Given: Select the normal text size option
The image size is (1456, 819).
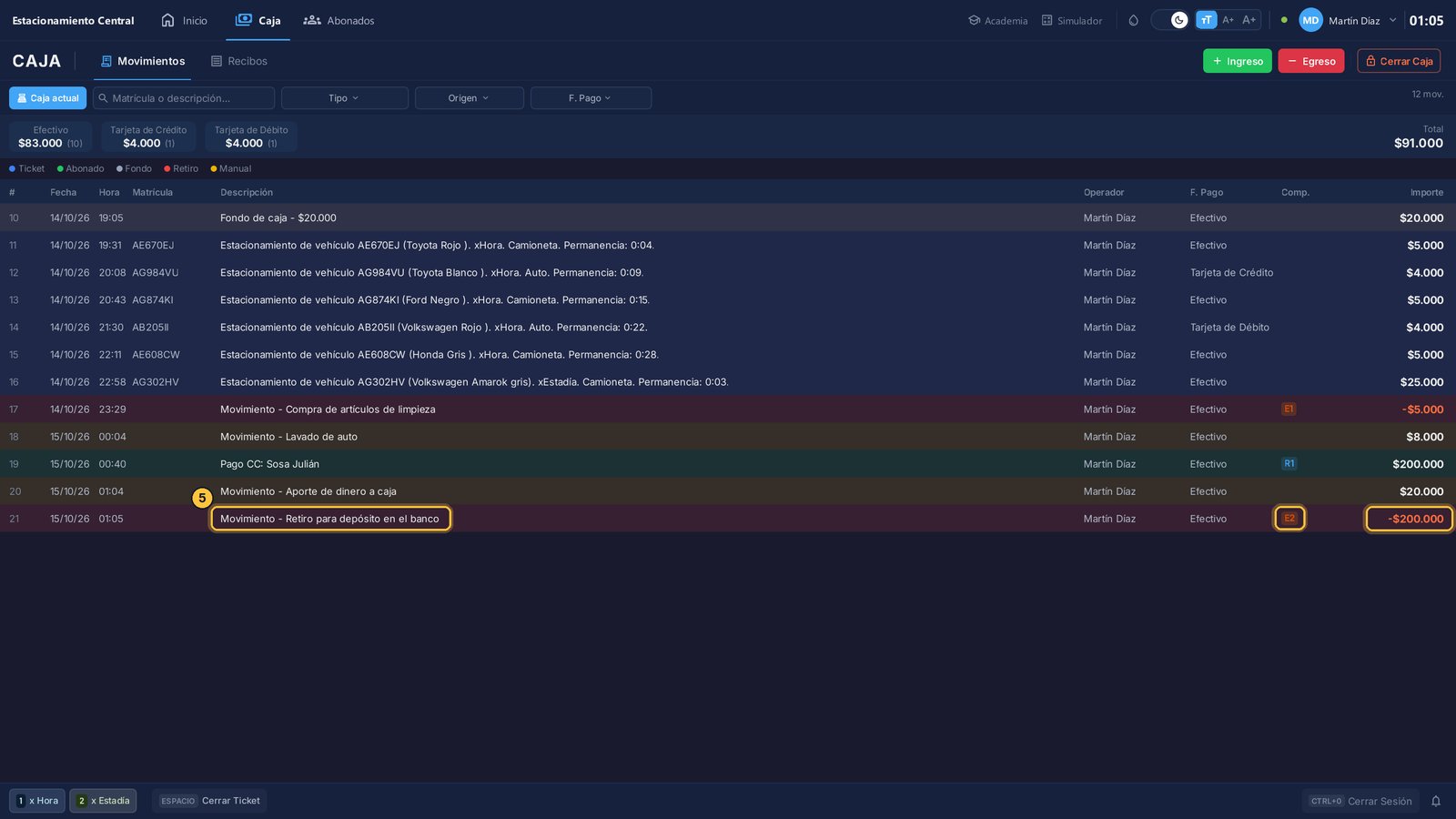Looking at the screenshot, I should point(1206,20).
